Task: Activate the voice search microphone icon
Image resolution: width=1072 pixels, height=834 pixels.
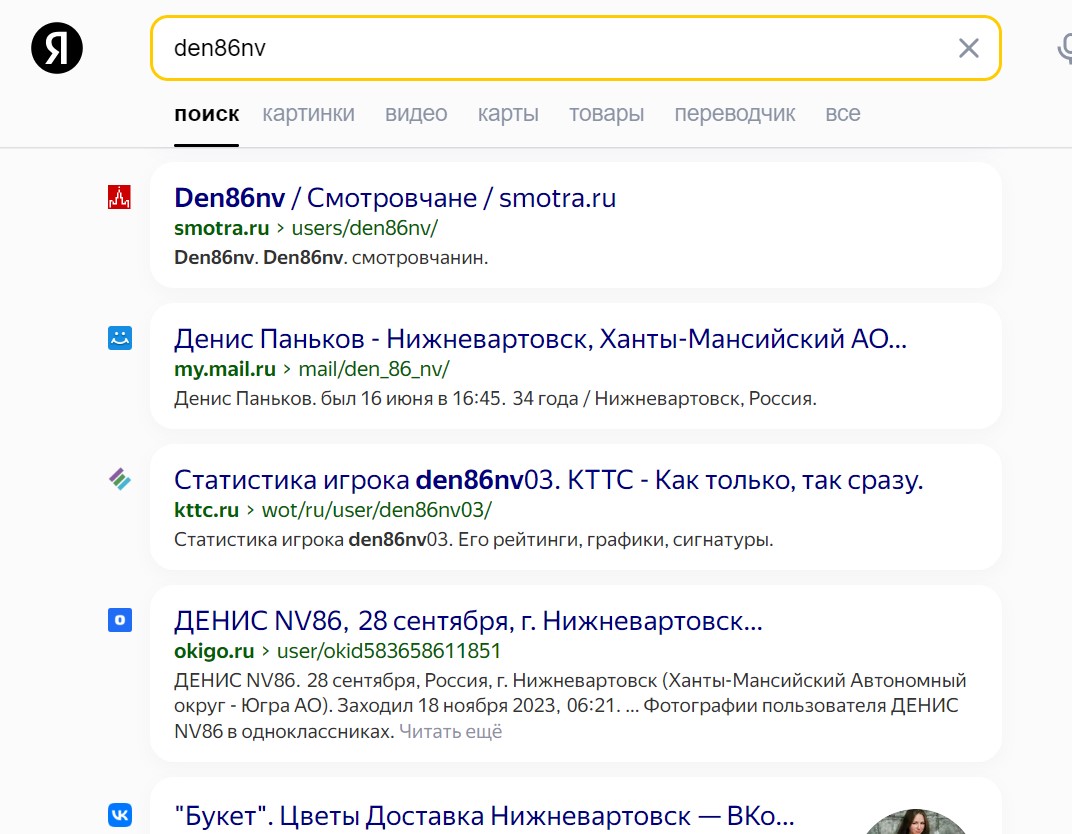Action: [x=1065, y=48]
